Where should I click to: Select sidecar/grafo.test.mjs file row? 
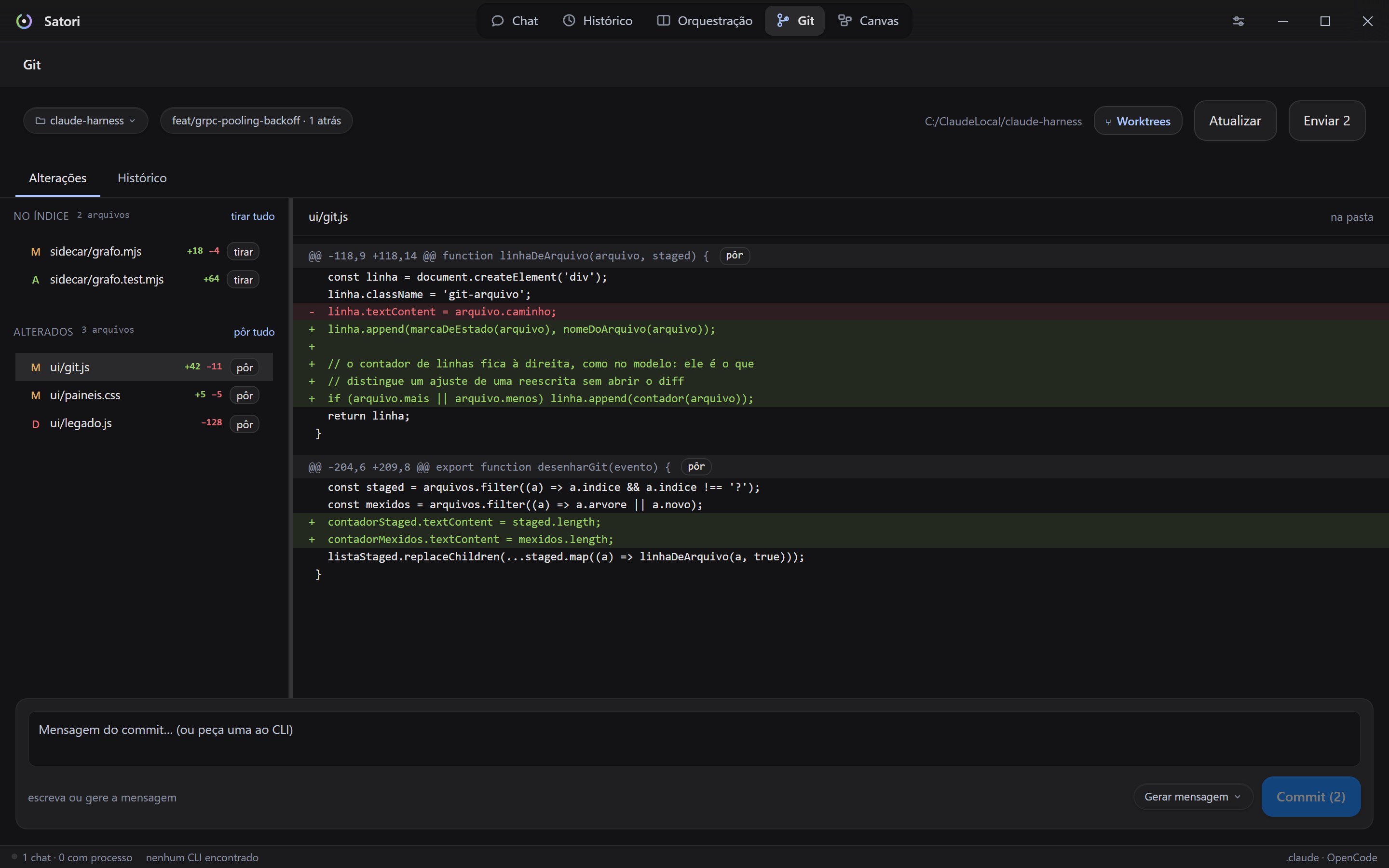(x=144, y=280)
